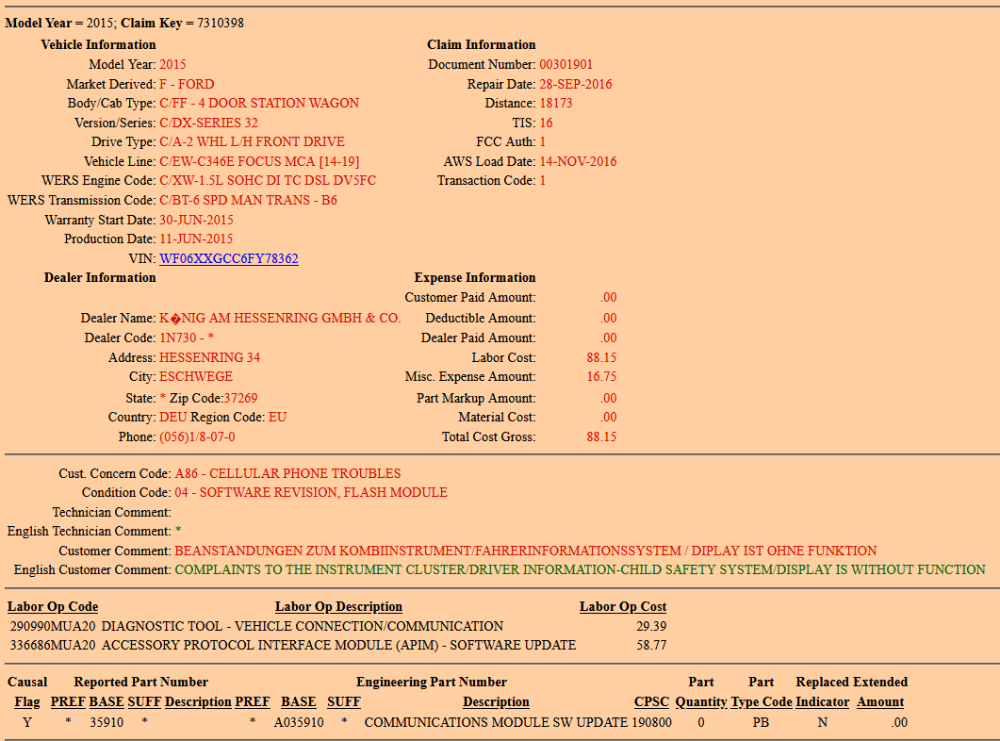Click the Causal Flag column header
The image size is (1000, 741).
tap(27, 702)
